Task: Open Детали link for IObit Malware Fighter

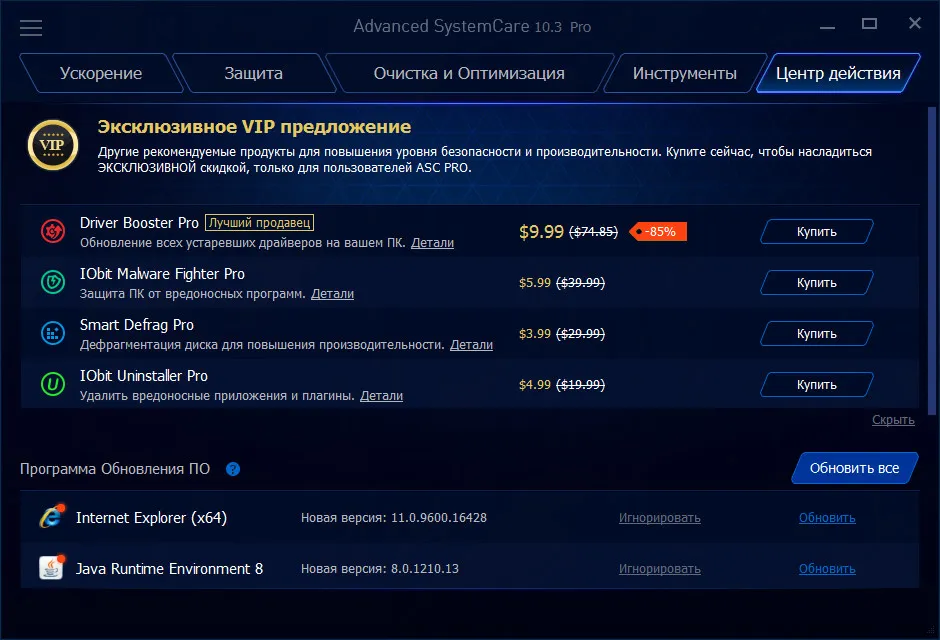Action: click(333, 294)
